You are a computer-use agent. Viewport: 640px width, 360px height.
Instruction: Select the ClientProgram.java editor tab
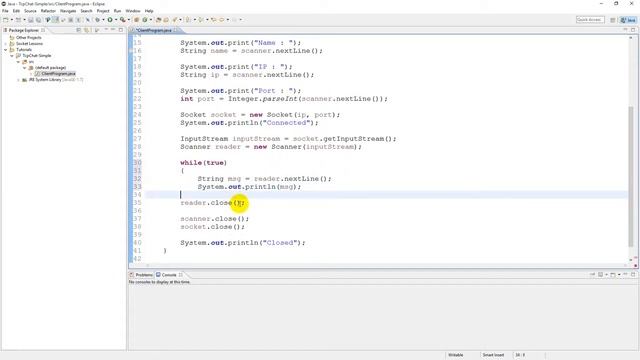click(x=153, y=30)
